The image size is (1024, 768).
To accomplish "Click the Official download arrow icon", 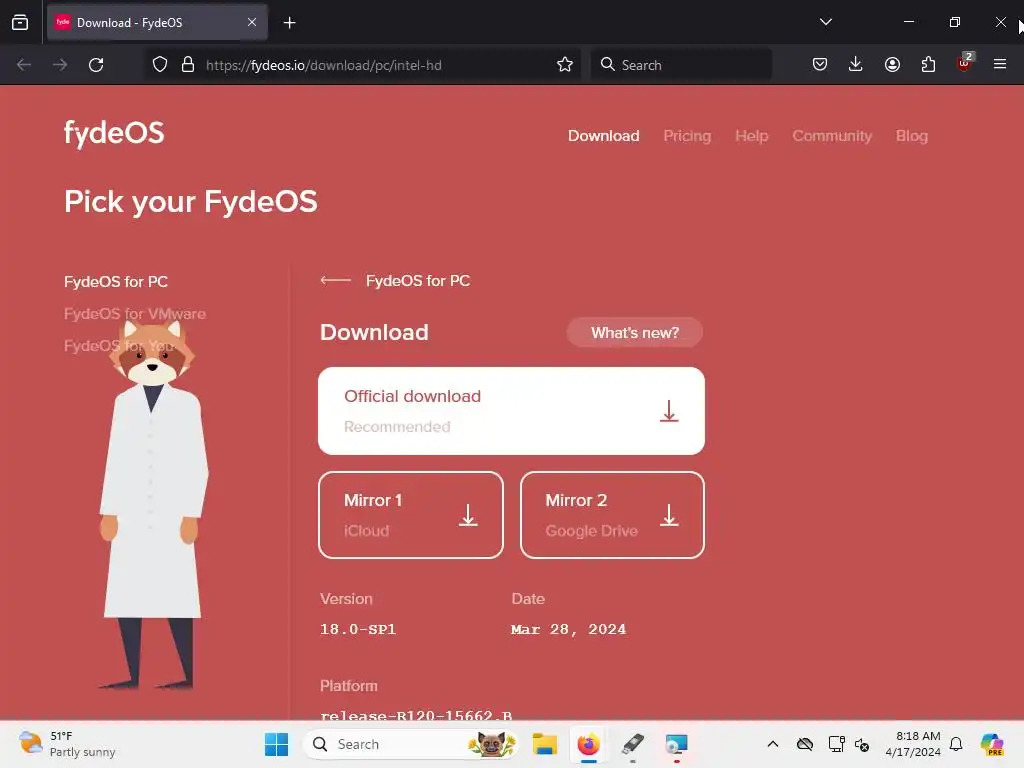I will point(669,411).
